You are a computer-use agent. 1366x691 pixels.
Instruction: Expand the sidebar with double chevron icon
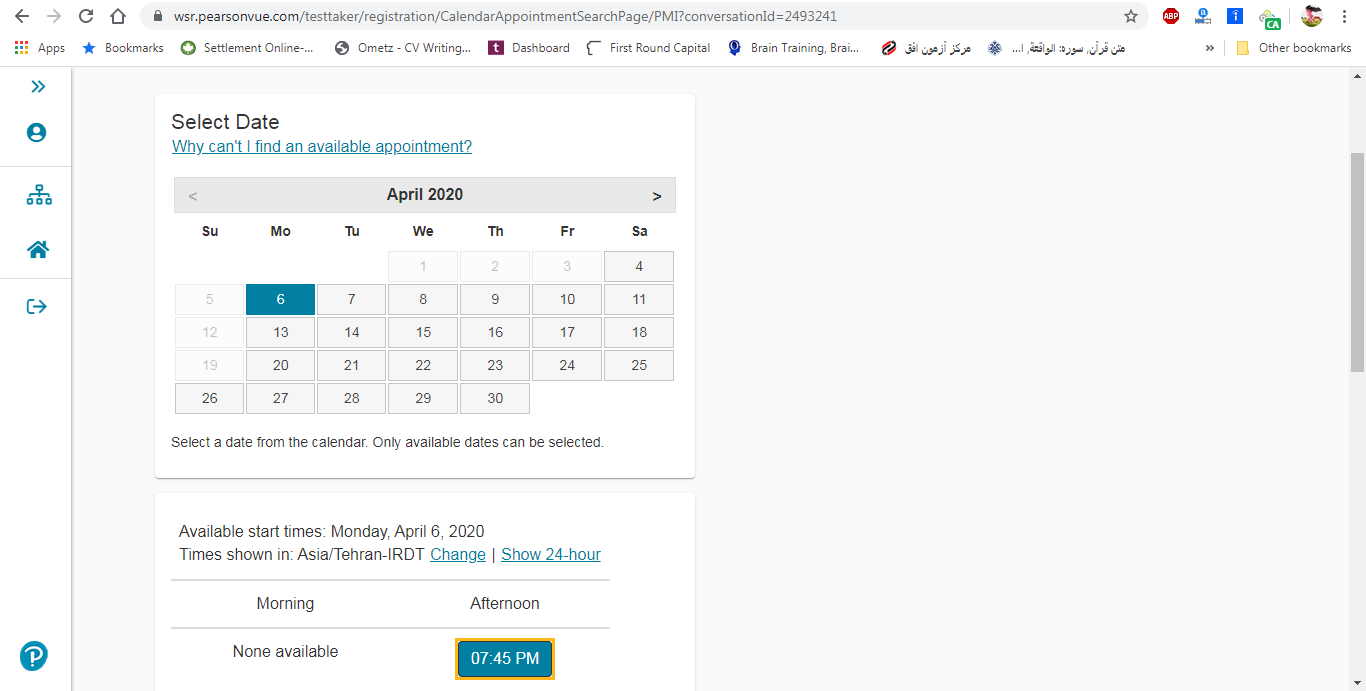pos(38,87)
